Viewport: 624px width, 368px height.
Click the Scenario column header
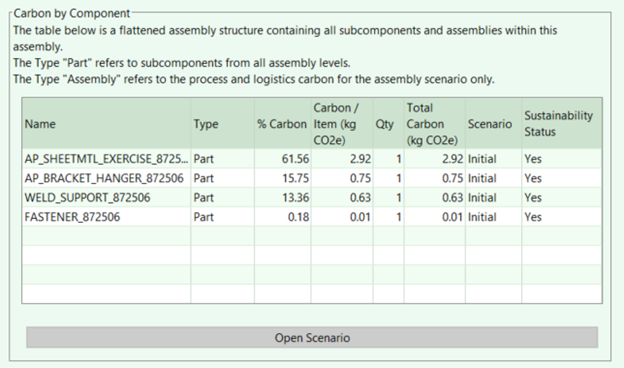pyautogui.click(x=493, y=124)
